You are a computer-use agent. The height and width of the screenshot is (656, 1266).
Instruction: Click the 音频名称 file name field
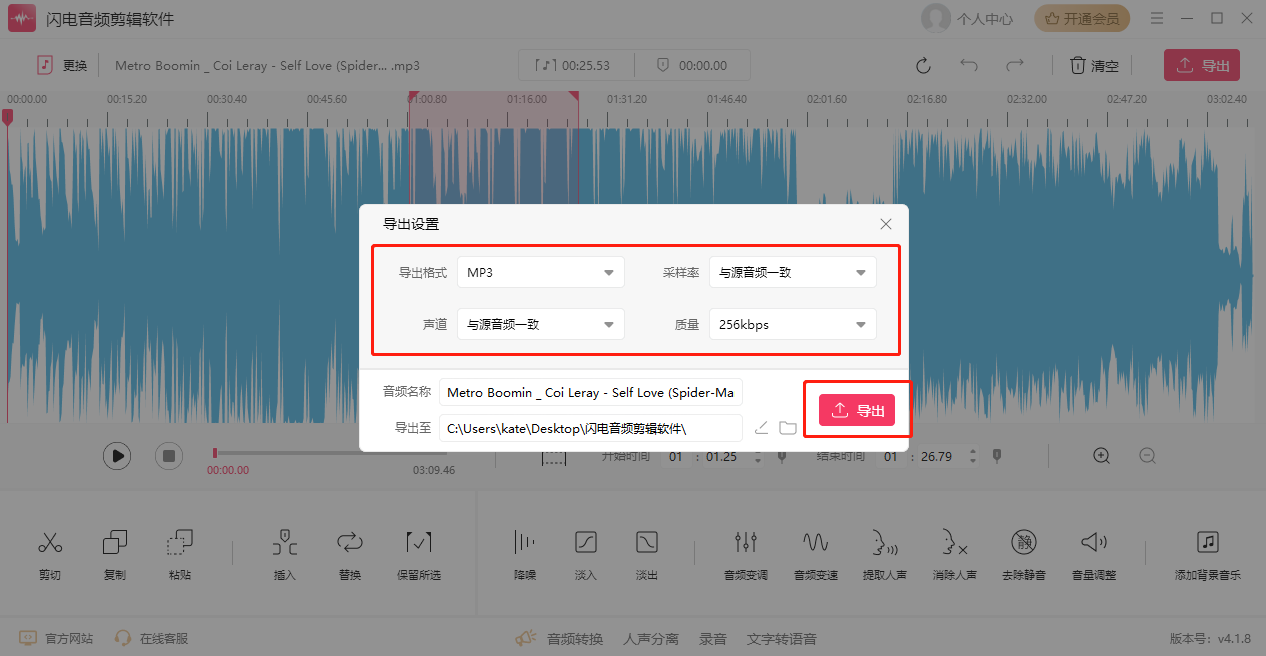pyautogui.click(x=591, y=392)
